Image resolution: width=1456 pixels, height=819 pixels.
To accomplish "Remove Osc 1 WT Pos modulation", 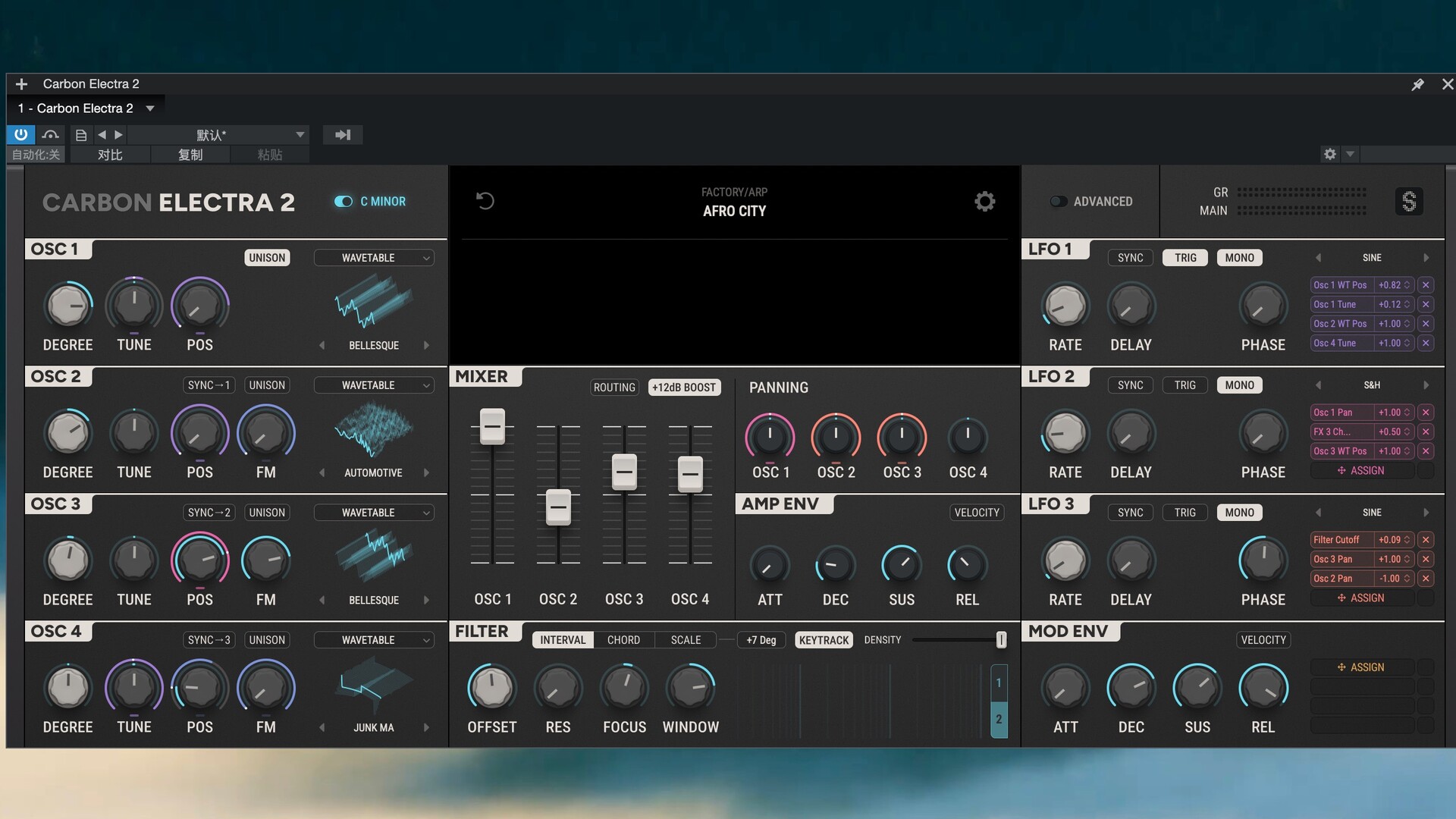I will [1426, 285].
